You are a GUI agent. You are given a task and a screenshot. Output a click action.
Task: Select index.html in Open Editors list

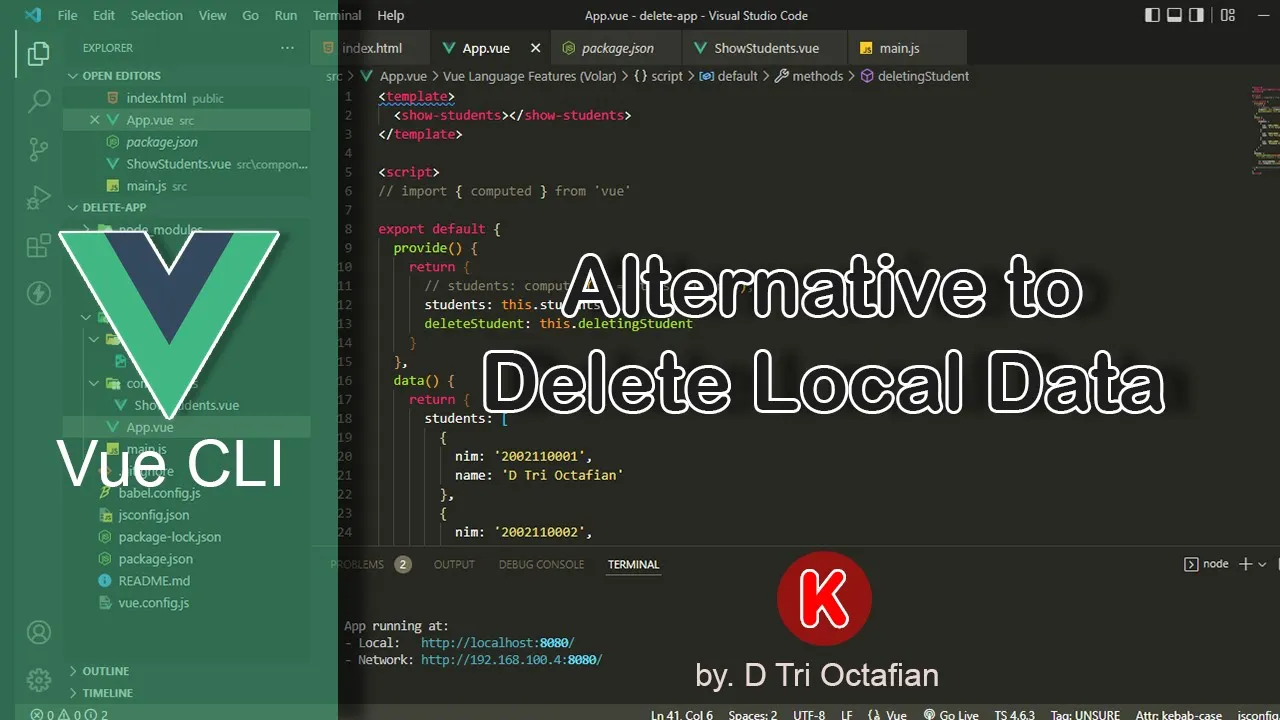pyautogui.click(x=186, y=98)
